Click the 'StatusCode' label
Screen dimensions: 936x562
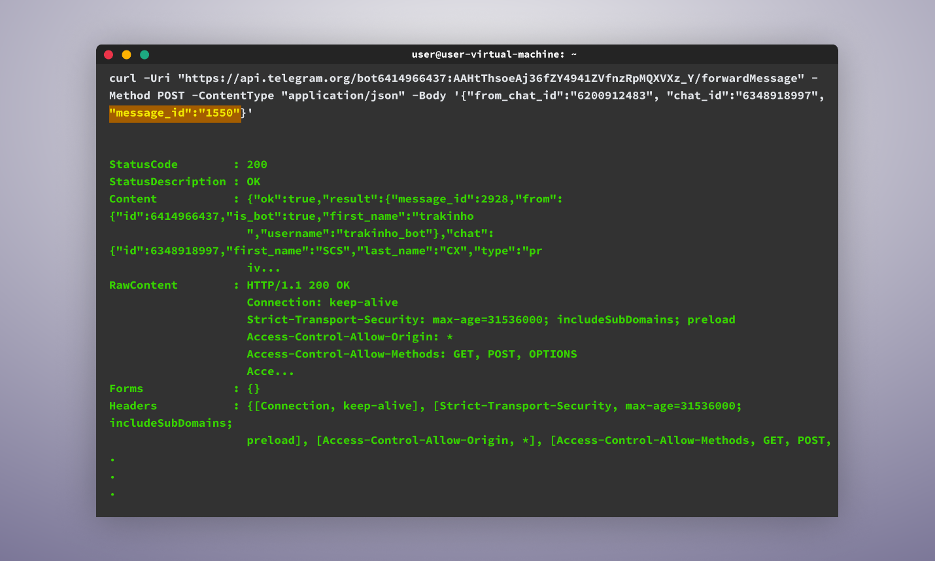coord(143,164)
